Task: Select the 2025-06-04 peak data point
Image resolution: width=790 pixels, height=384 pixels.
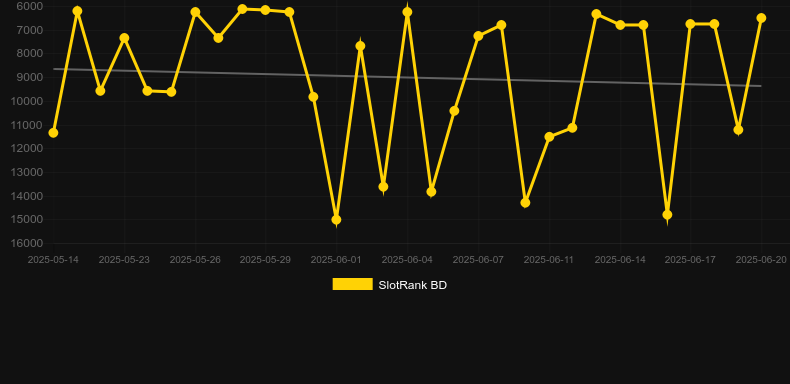Action: (x=407, y=12)
